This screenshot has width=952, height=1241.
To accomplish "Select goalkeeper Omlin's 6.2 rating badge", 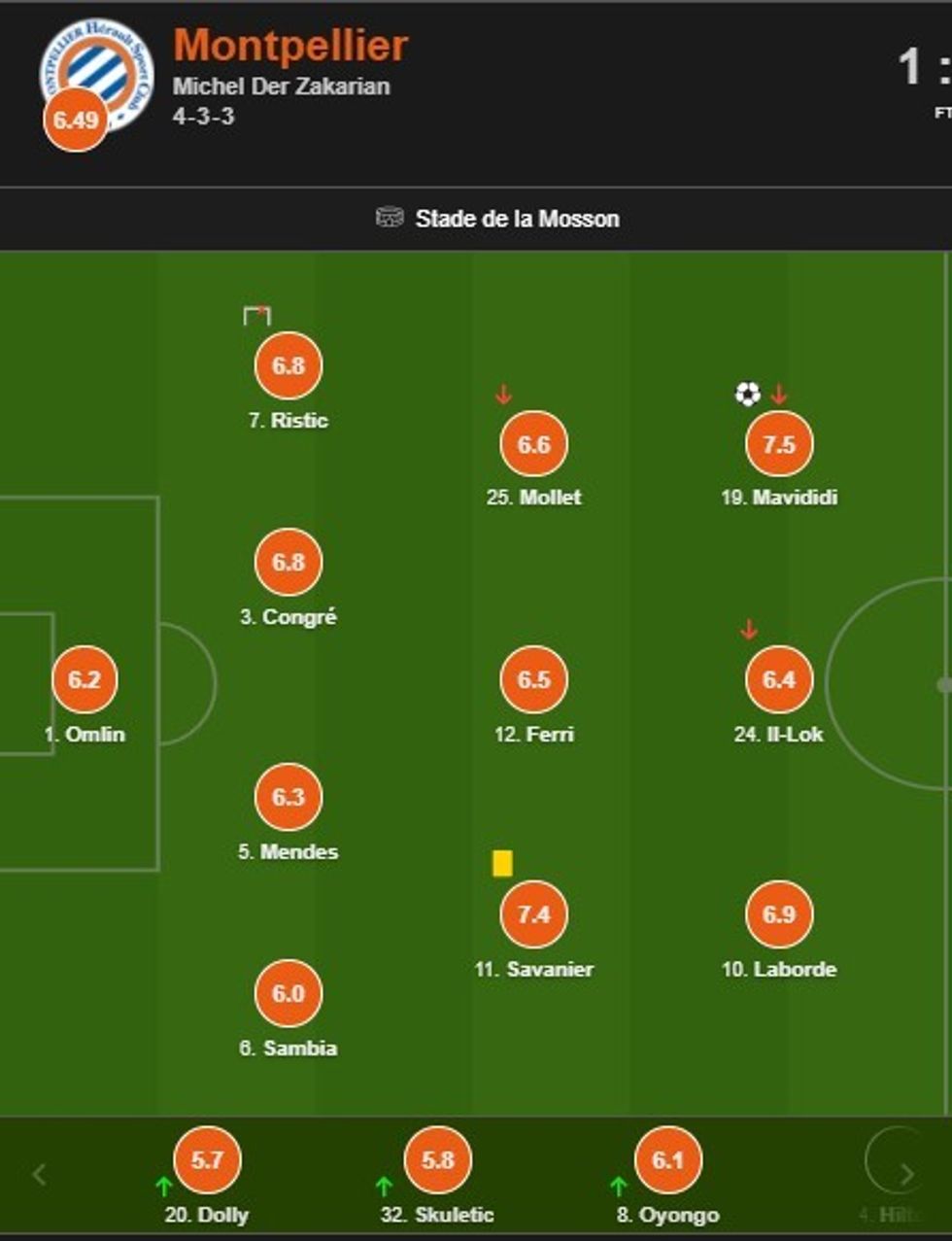I will point(85,679).
